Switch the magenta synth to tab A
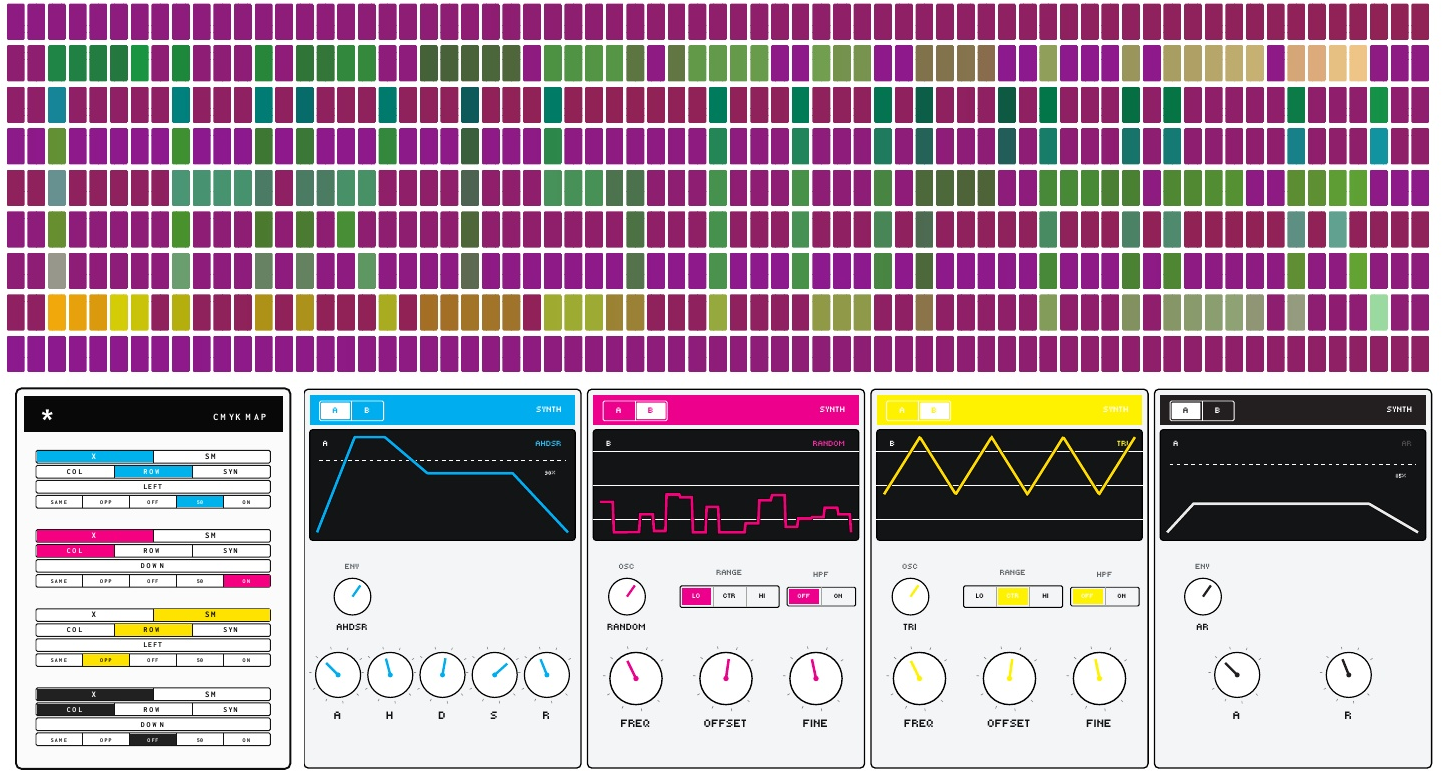This screenshot has height=771, width=1442. point(618,410)
